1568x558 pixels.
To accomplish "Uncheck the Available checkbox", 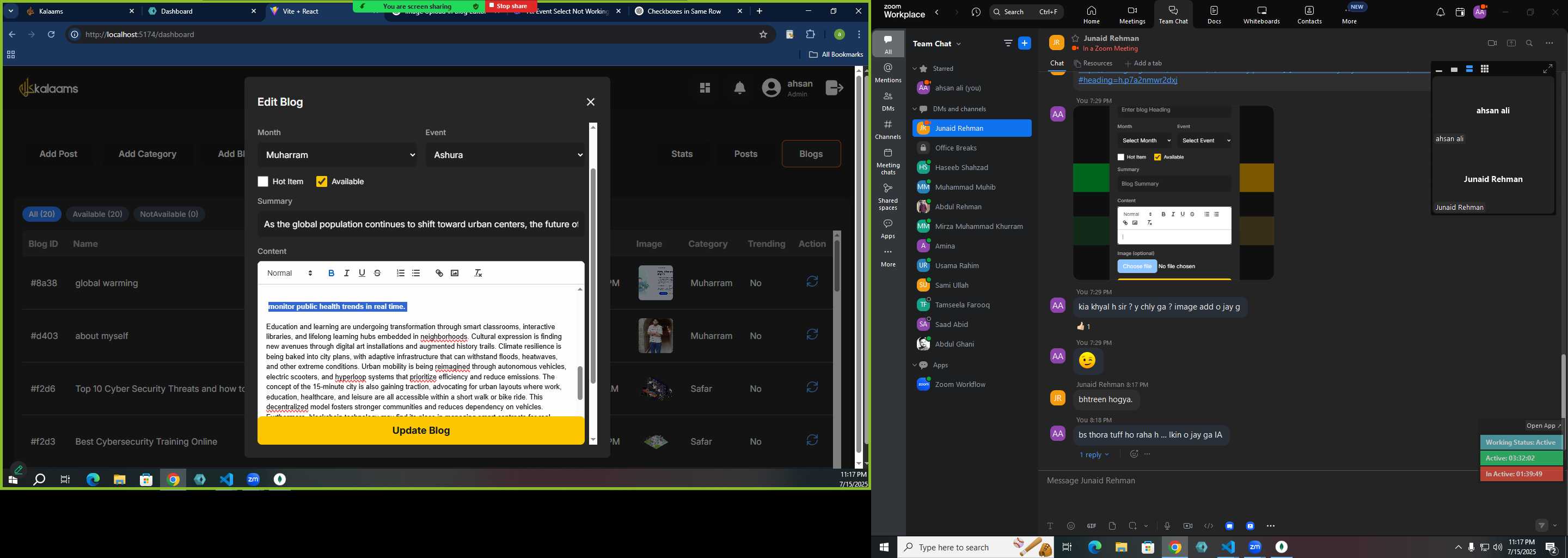I will coord(321,181).
